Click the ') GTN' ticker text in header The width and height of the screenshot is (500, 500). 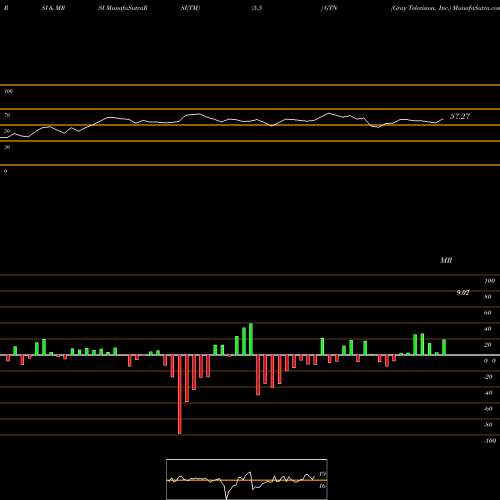[x=329, y=8]
